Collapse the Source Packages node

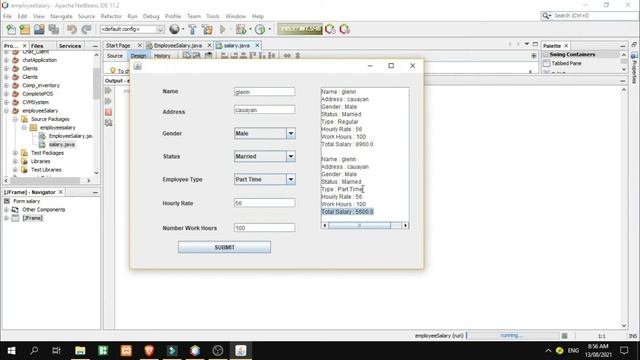[15, 119]
